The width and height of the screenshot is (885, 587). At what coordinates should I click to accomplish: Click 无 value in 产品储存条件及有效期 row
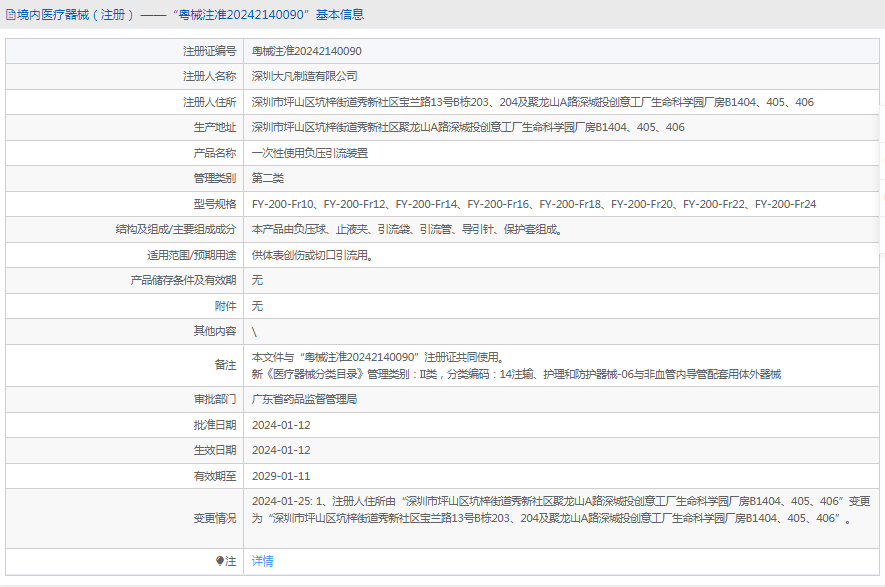pyautogui.click(x=257, y=281)
